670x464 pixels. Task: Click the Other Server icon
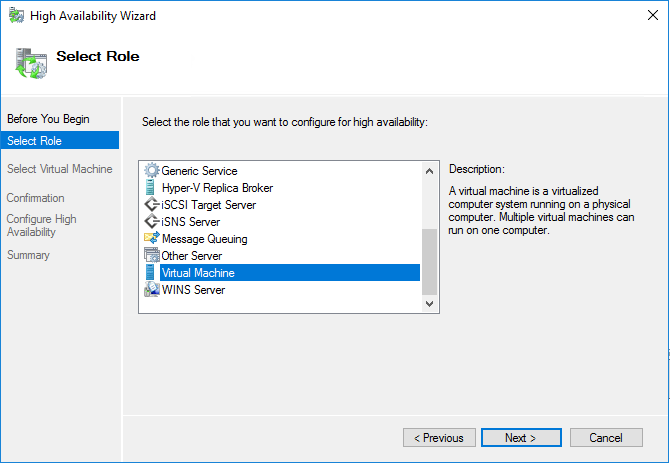152,256
